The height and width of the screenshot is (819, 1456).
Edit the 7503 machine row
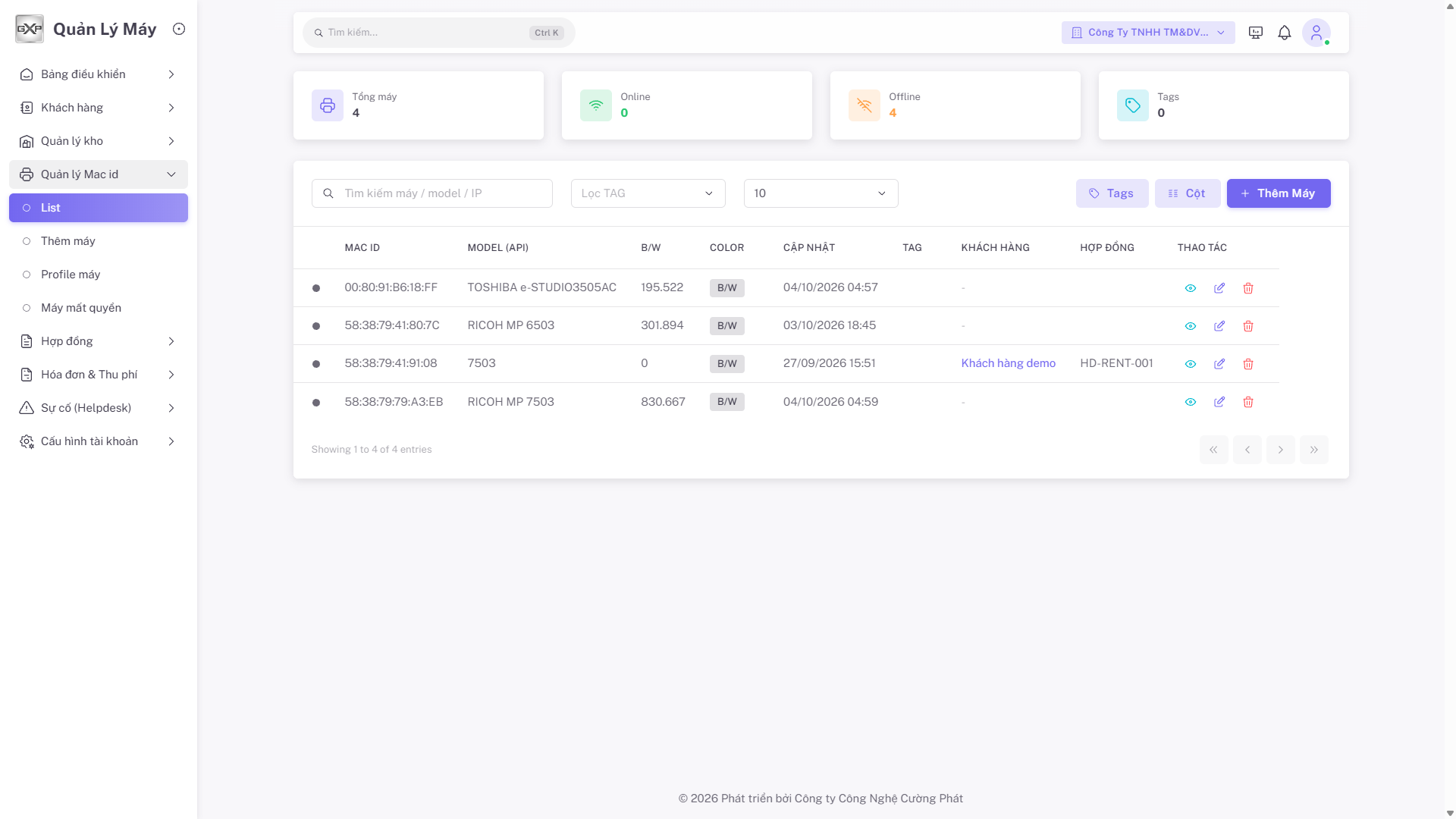1219,364
